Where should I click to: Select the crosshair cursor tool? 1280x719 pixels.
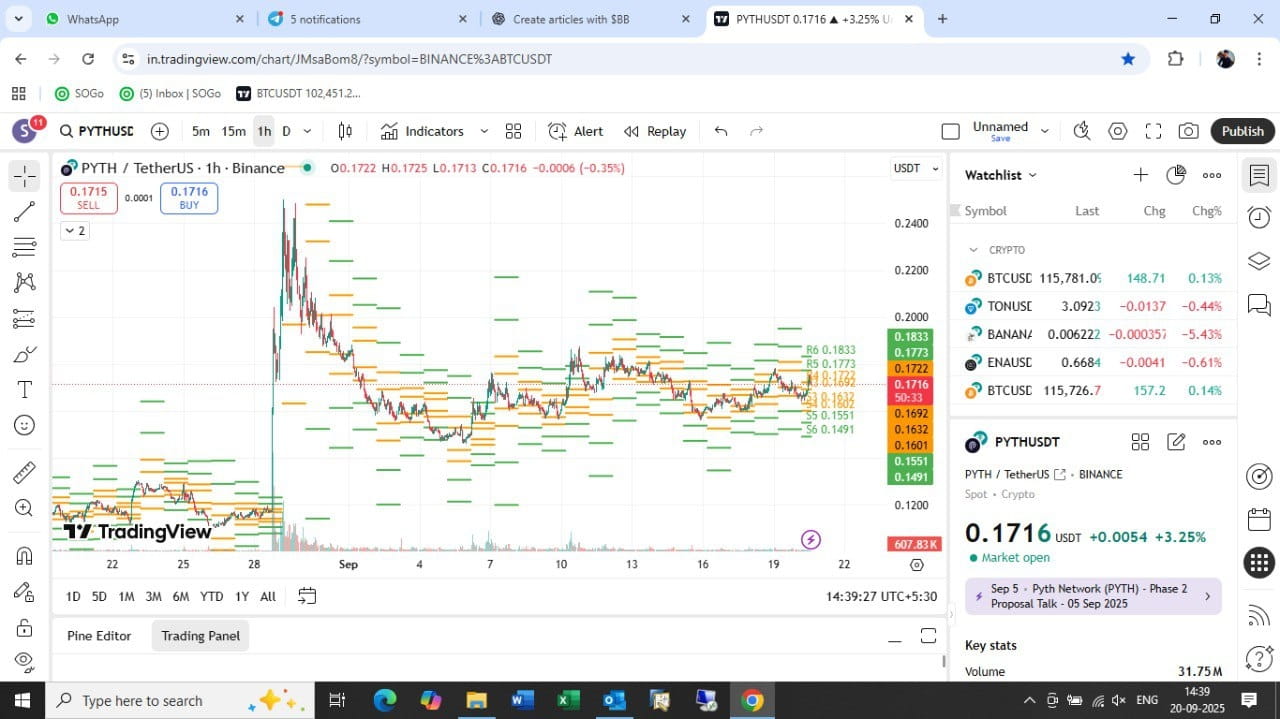[x=25, y=176]
